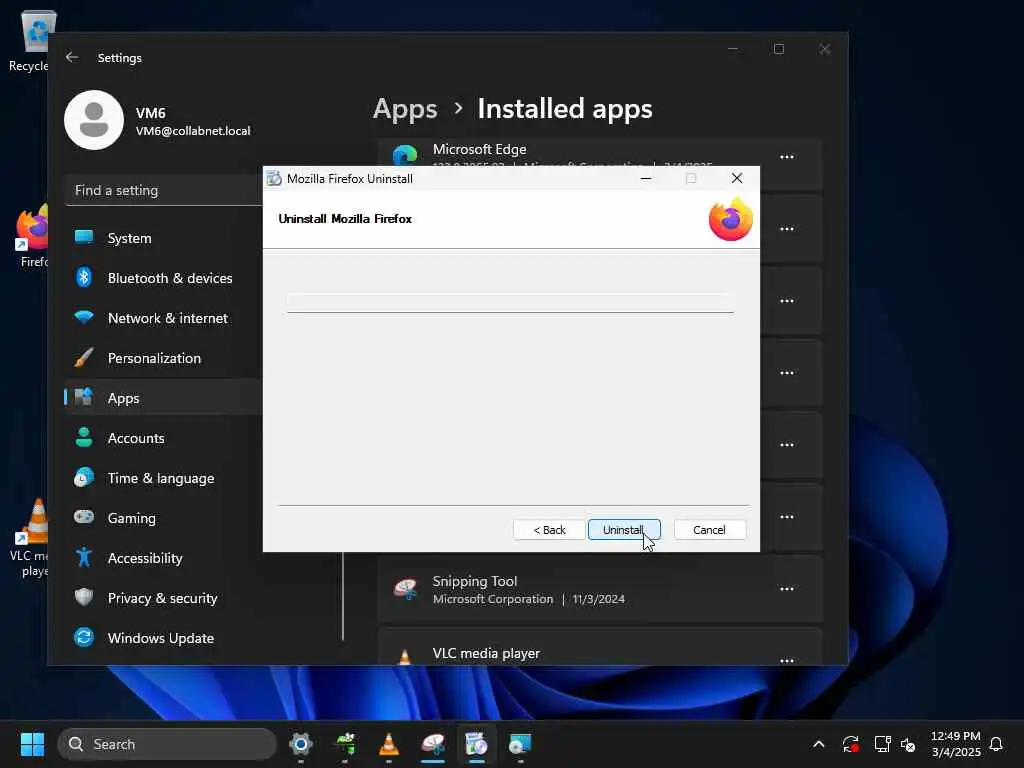Click Windows Update refresh icon
This screenshot has width=1024, height=768.
pos(84,637)
